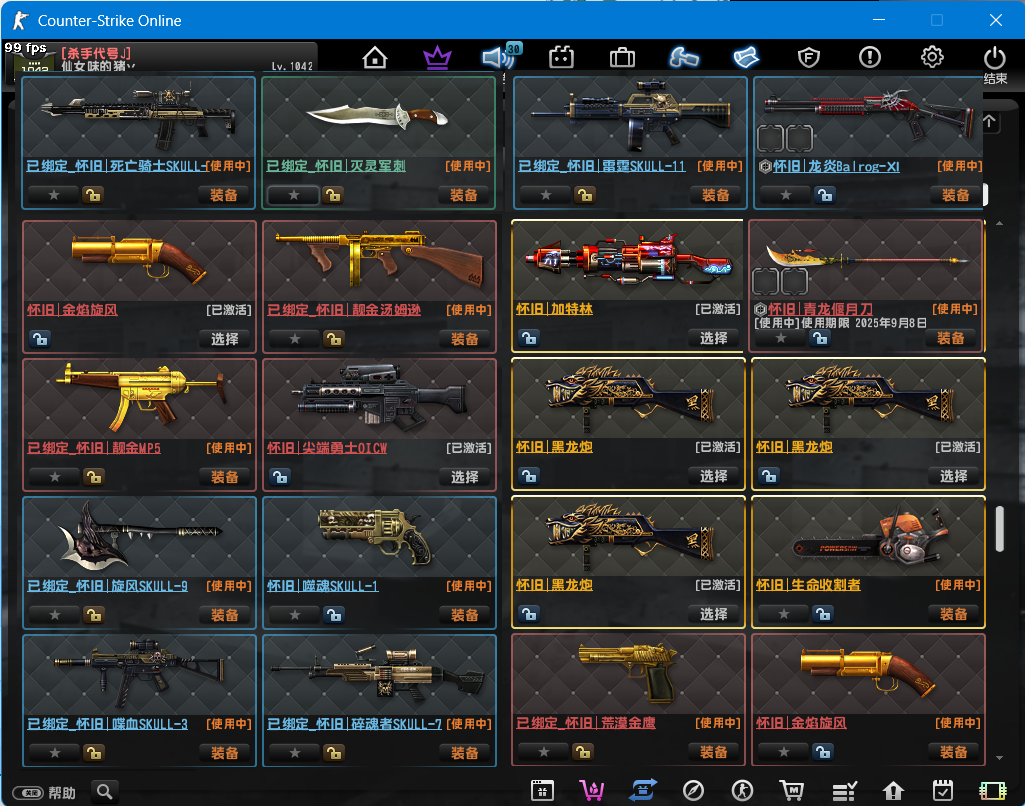Open the 怀旧|生命收割者 name link
This screenshot has width=1025, height=806.
coord(808,584)
